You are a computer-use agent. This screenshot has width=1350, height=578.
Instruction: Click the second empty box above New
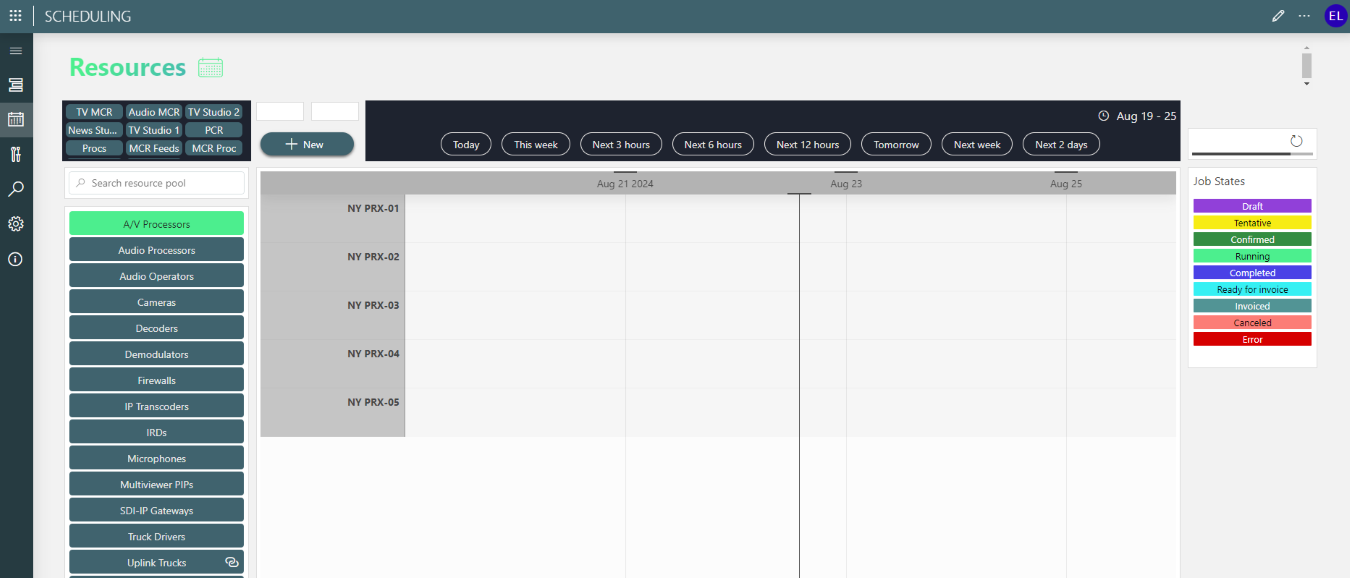tap(335, 111)
